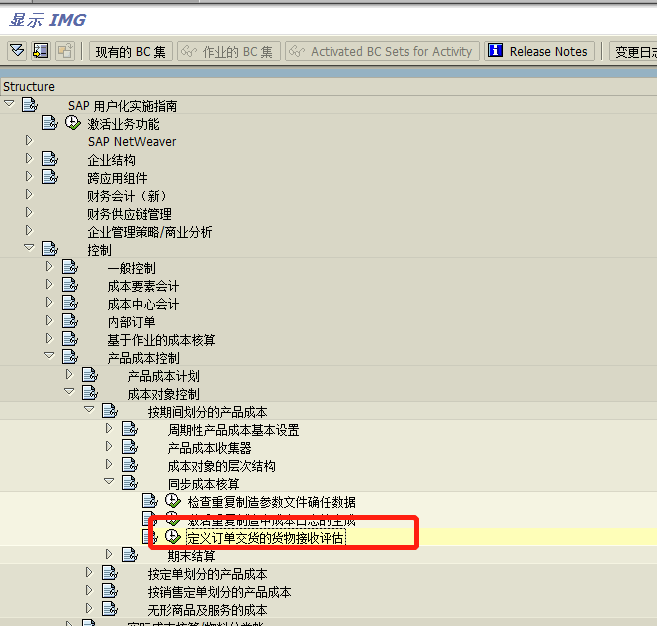
Task: Click the 变更日志 button
Action: pos(633,52)
